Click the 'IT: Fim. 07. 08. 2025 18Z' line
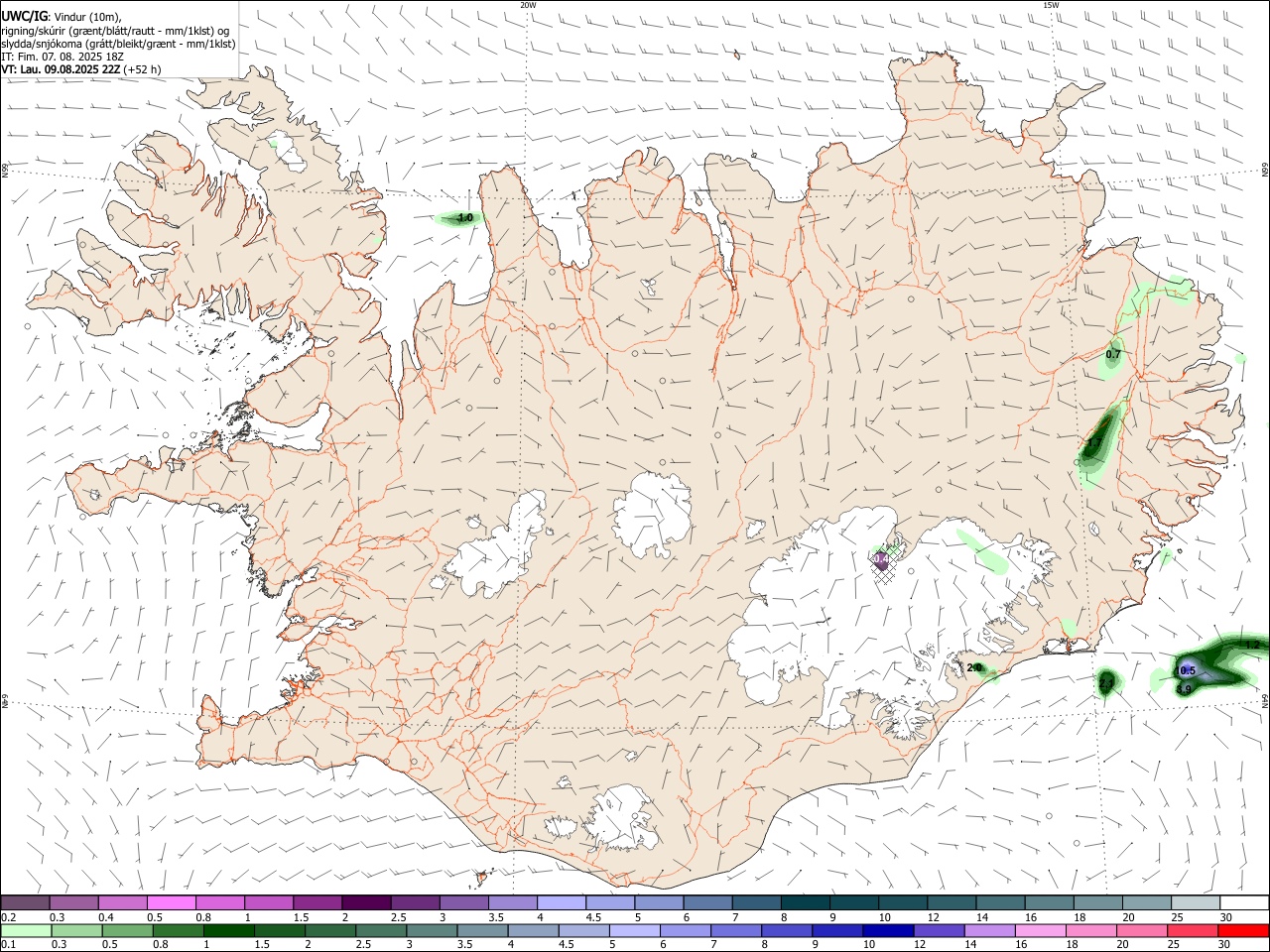This screenshot has height=952, width=1270. pos(63,57)
